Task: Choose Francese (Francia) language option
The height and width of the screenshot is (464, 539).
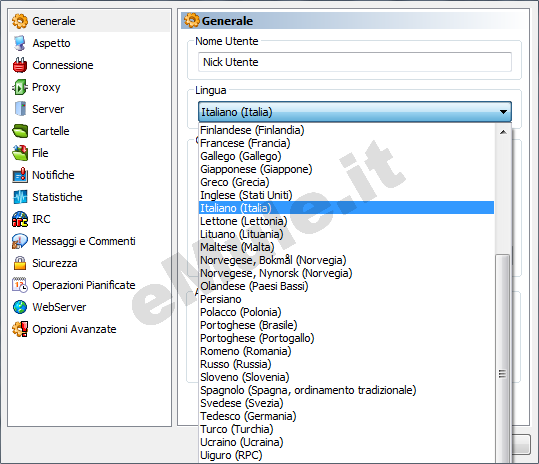Action: (x=346, y=143)
